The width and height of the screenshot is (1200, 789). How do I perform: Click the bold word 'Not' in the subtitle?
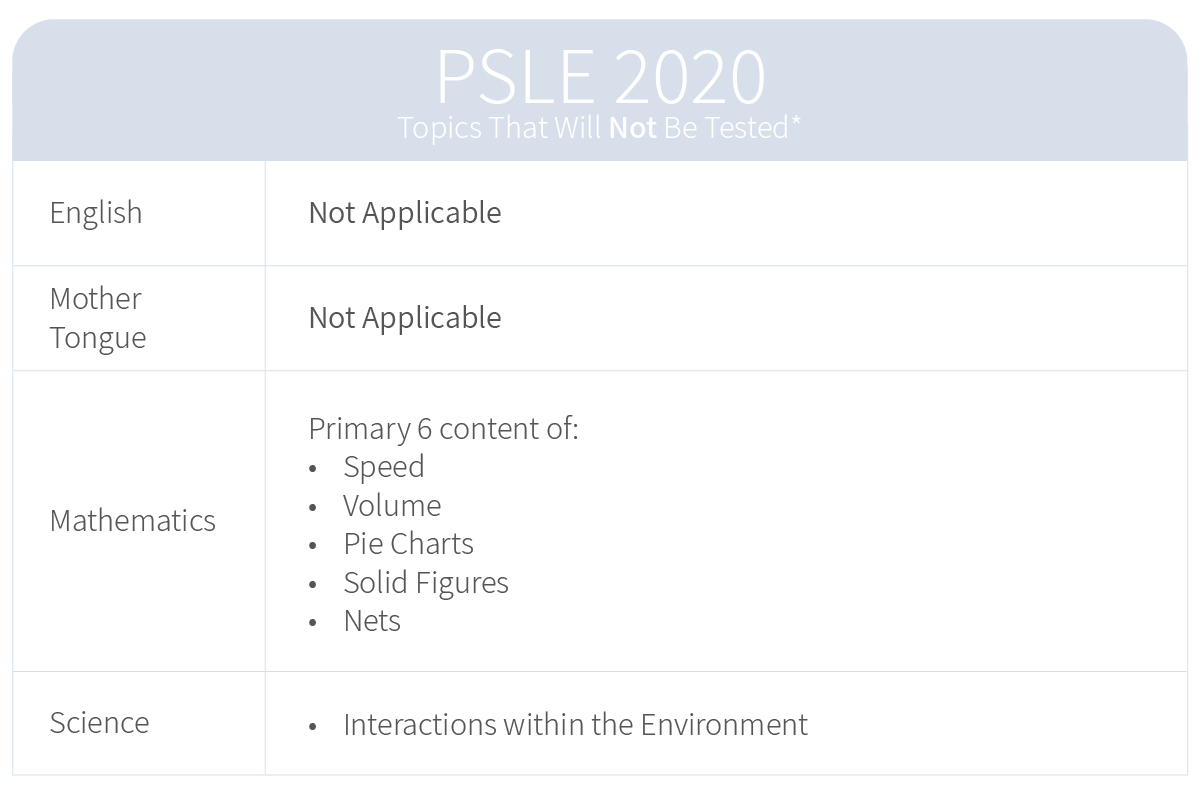632,128
